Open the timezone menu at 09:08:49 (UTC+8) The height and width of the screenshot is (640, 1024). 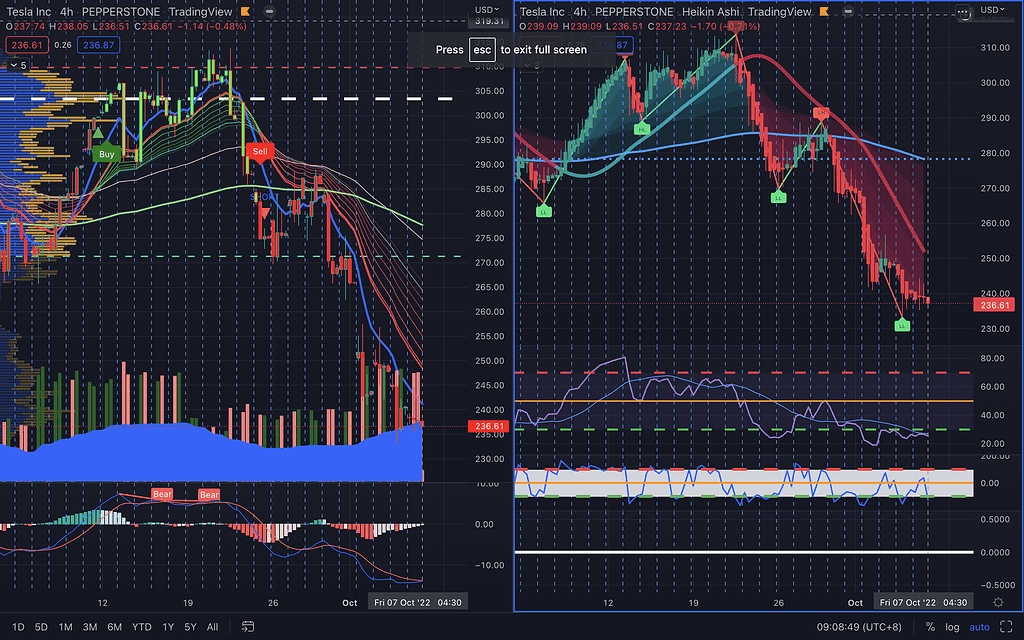859,626
